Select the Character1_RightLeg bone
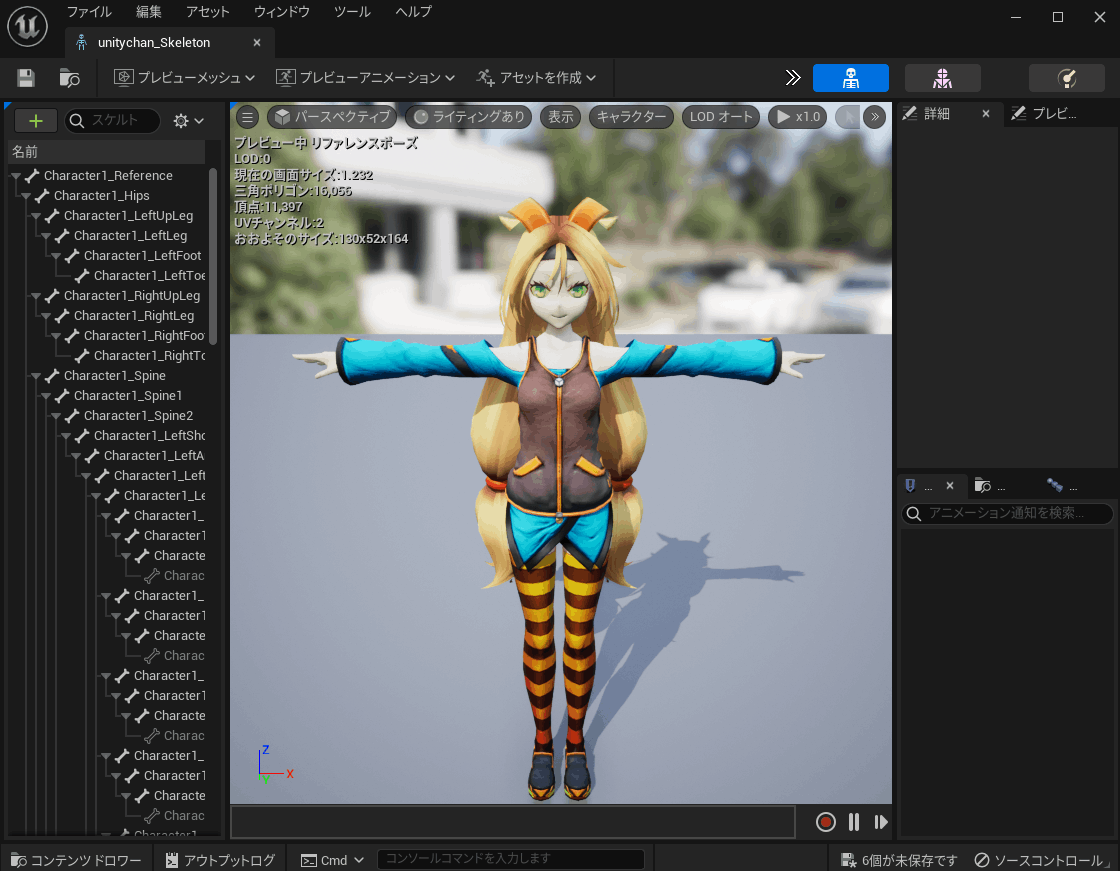Viewport: 1120px width, 871px height. 134,316
